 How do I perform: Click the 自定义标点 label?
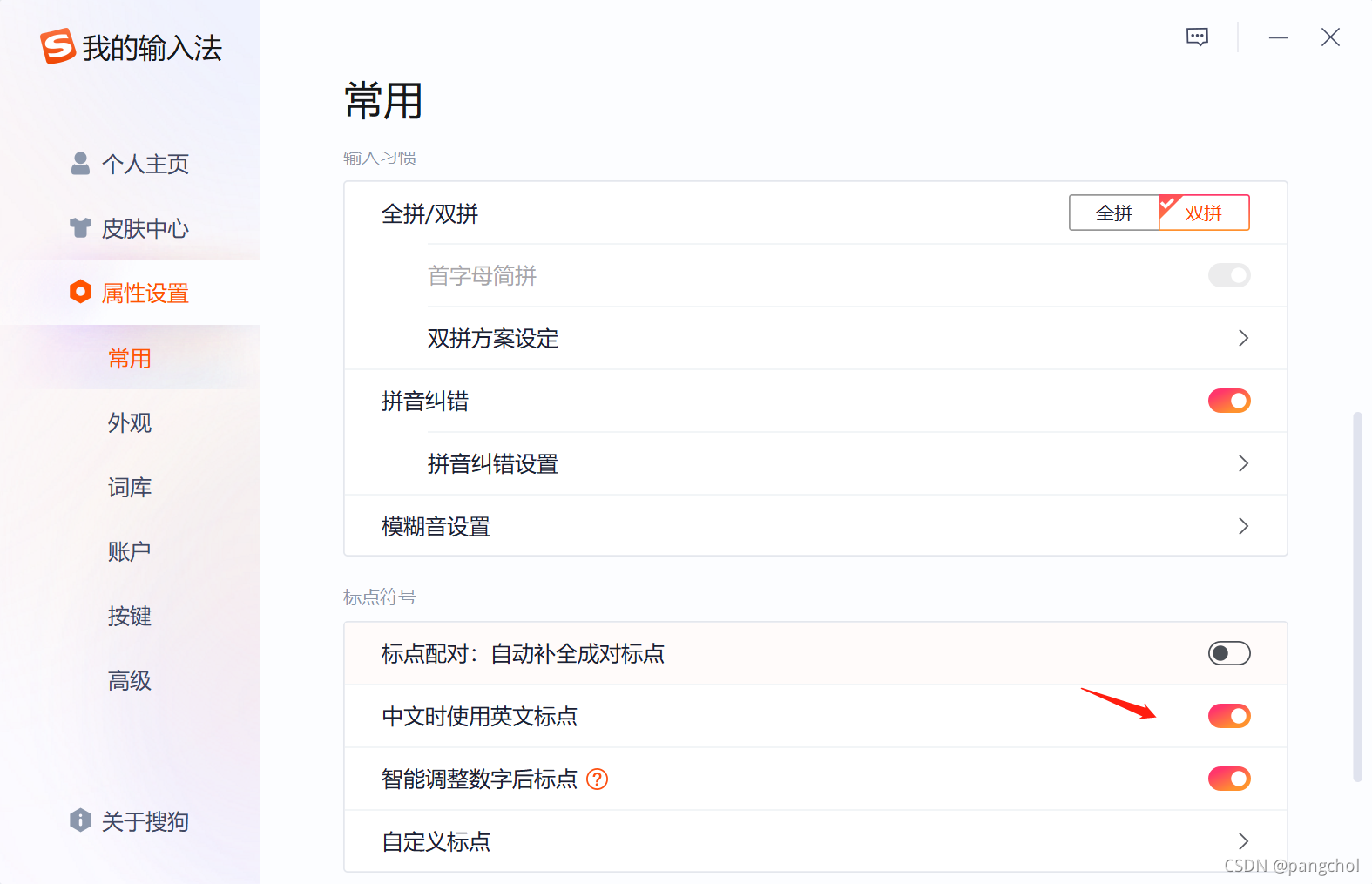[436, 841]
